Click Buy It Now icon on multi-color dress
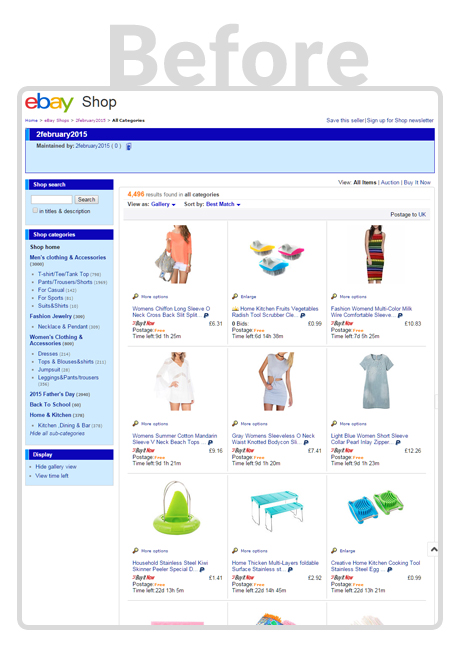Image resolution: width=463 pixels, height=651 pixels. 342,323
